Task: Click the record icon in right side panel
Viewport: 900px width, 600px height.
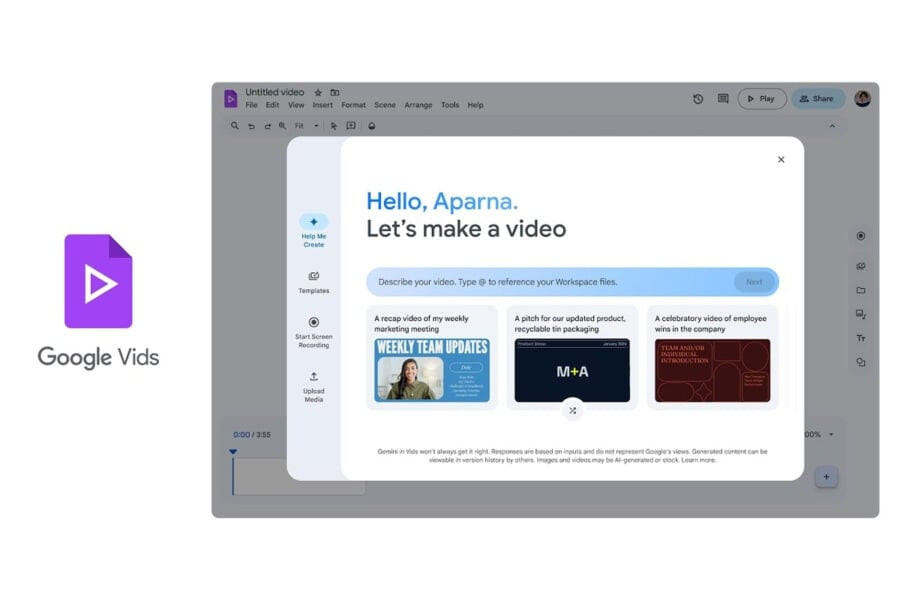Action: 860,236
